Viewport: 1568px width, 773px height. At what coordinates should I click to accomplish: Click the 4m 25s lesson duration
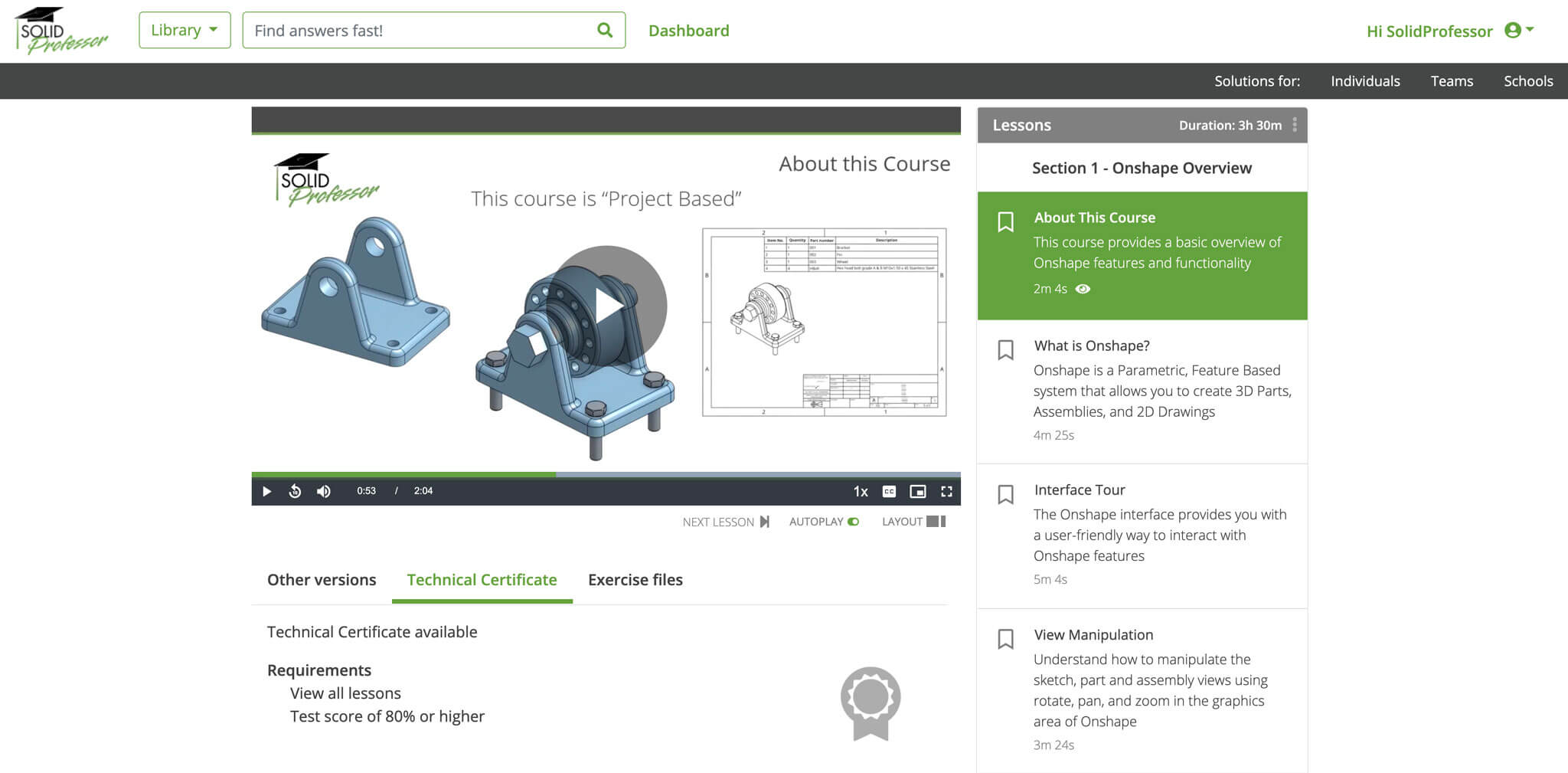click(1053, 435)
